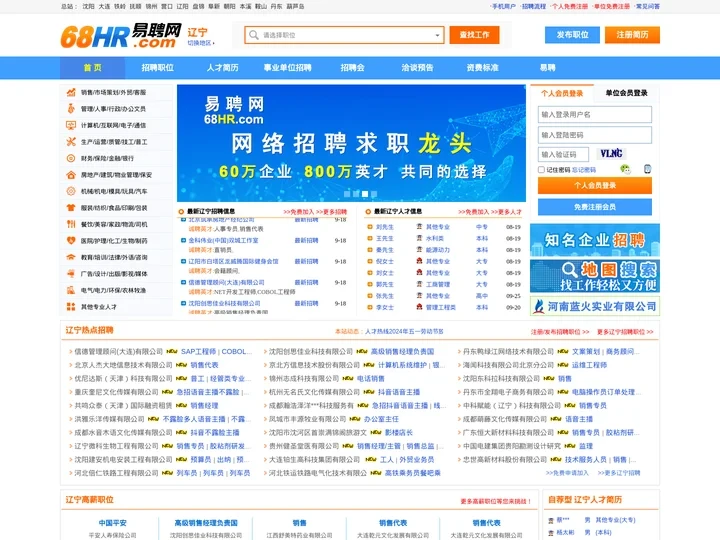Click 切换地区 to switch region
The image size is (720, 540).
[201, 43]
